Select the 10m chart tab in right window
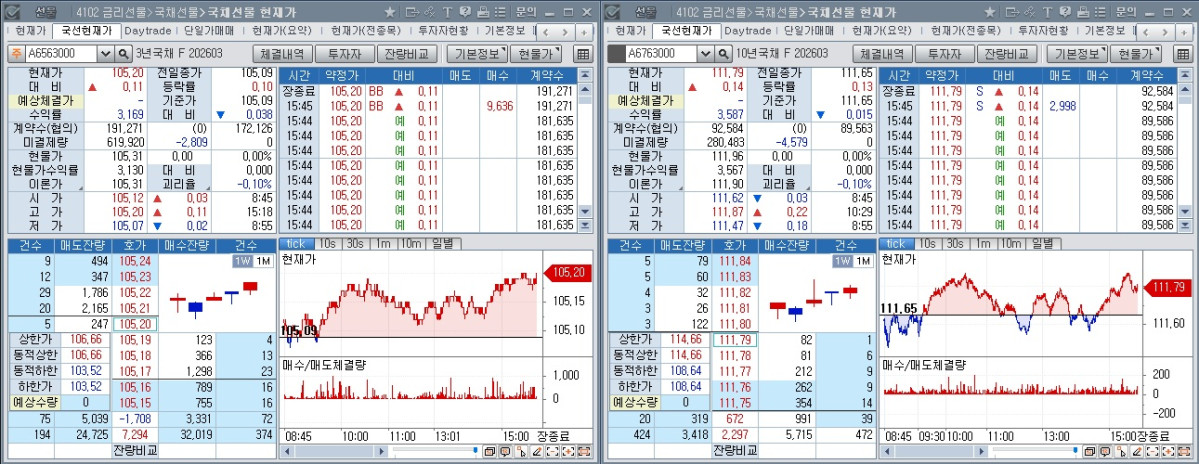The width and height of the screenshot is (1199, 464). [1011, 243]
